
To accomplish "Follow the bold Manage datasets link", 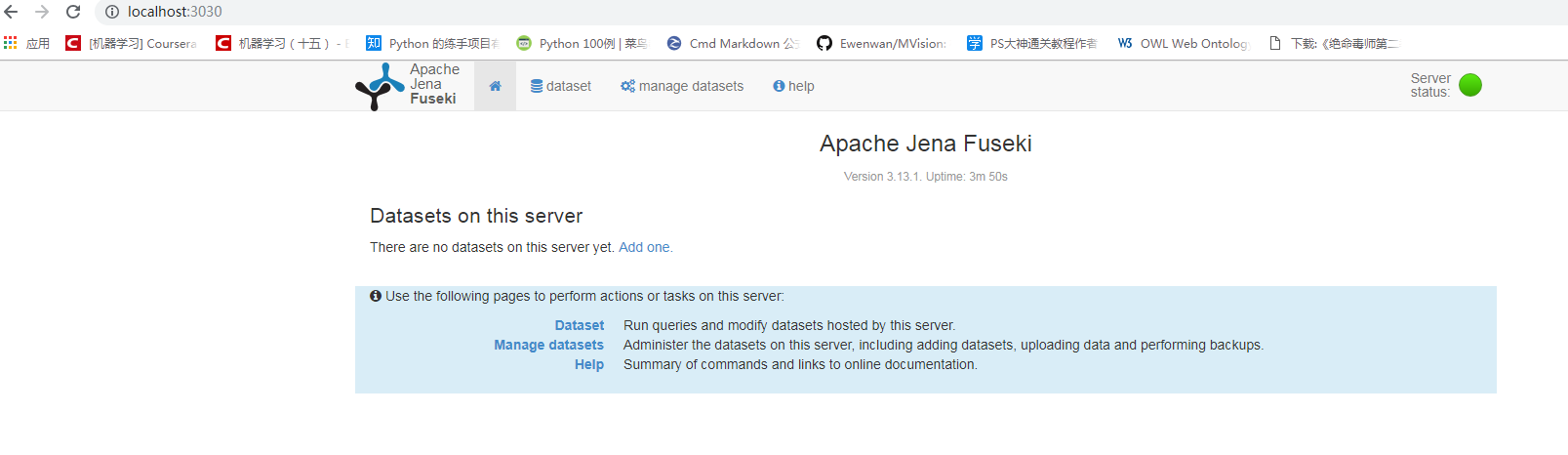I will (548, 345).
